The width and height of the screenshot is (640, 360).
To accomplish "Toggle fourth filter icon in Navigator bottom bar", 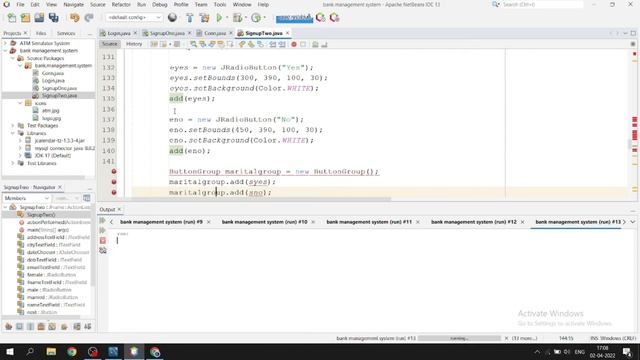I will pyautogui.click(x=41, y=327).
